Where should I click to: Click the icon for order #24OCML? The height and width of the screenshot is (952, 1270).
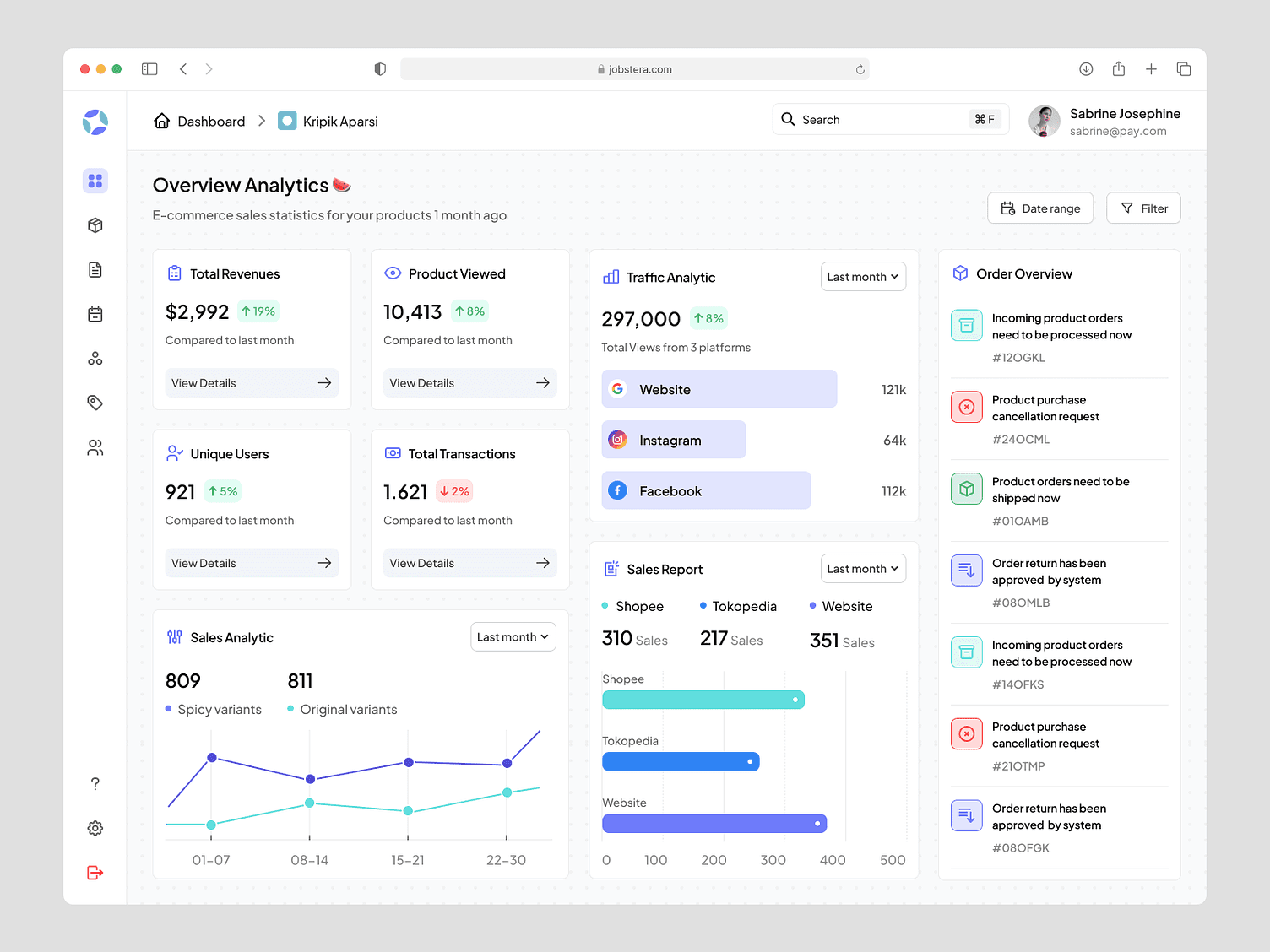pyautogui.click(x=967, y=407)
